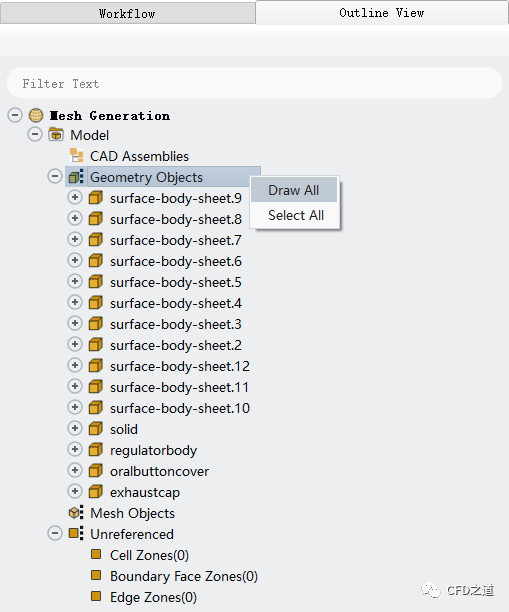Viewport: 509px width, 612px height.
Task: Choose Select All from context menu
Action: 294,215
